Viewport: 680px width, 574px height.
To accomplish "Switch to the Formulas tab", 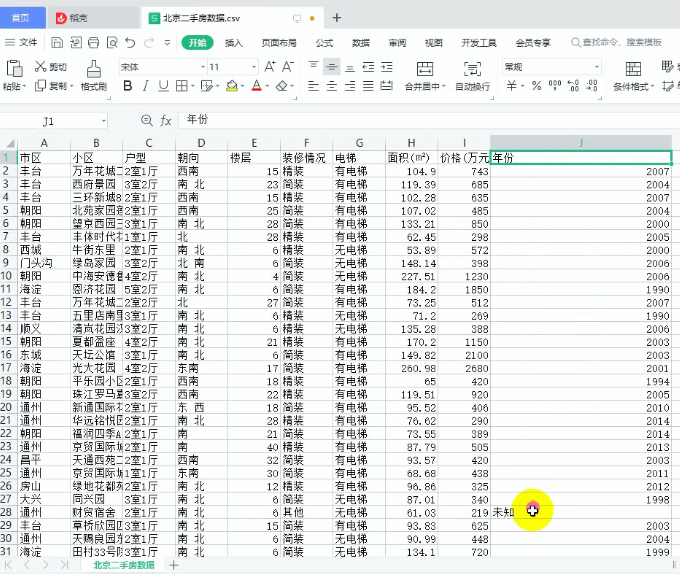I will 324,43.
